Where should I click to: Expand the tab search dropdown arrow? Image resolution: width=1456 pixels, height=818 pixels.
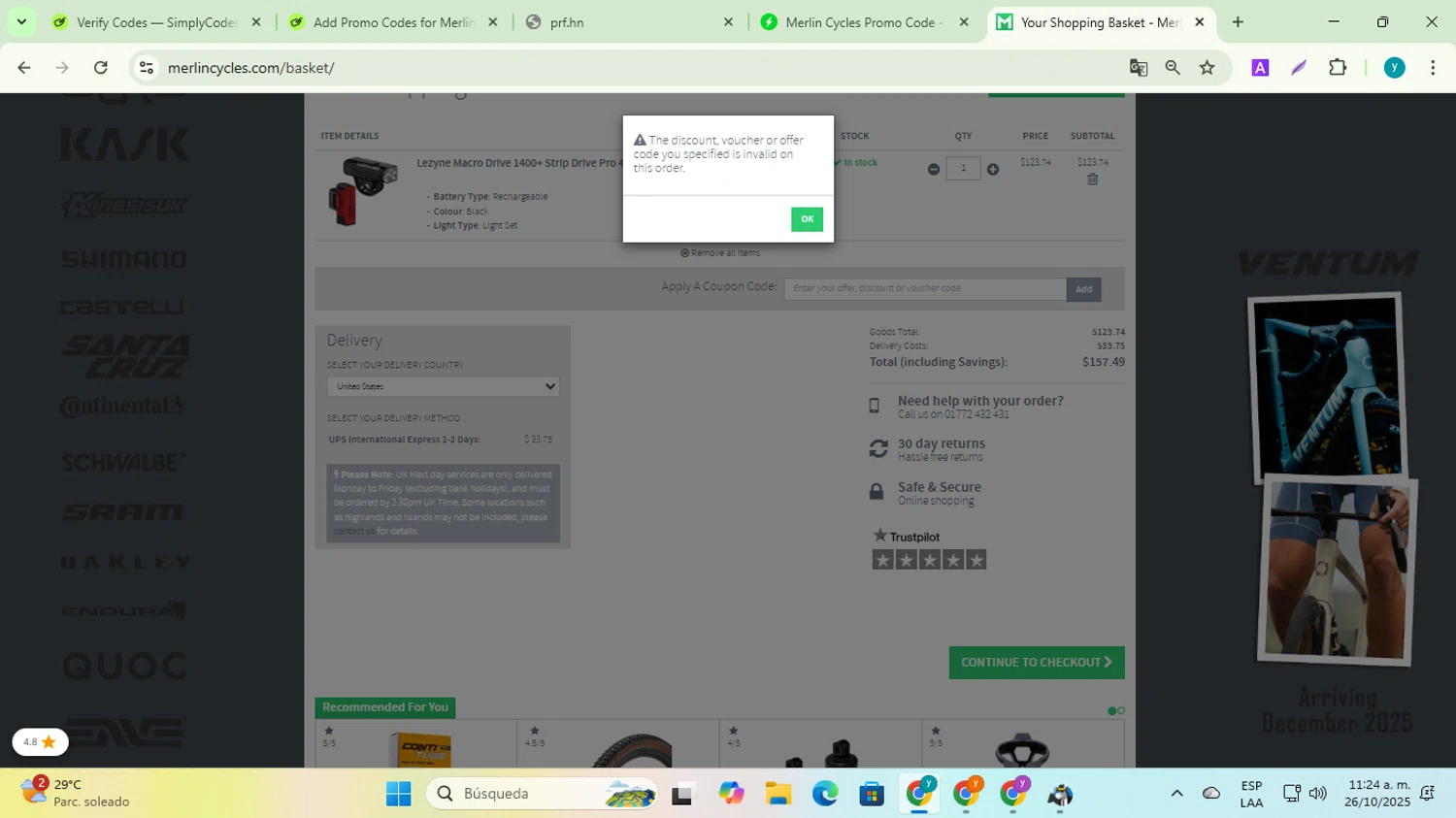tap(21, 22)
